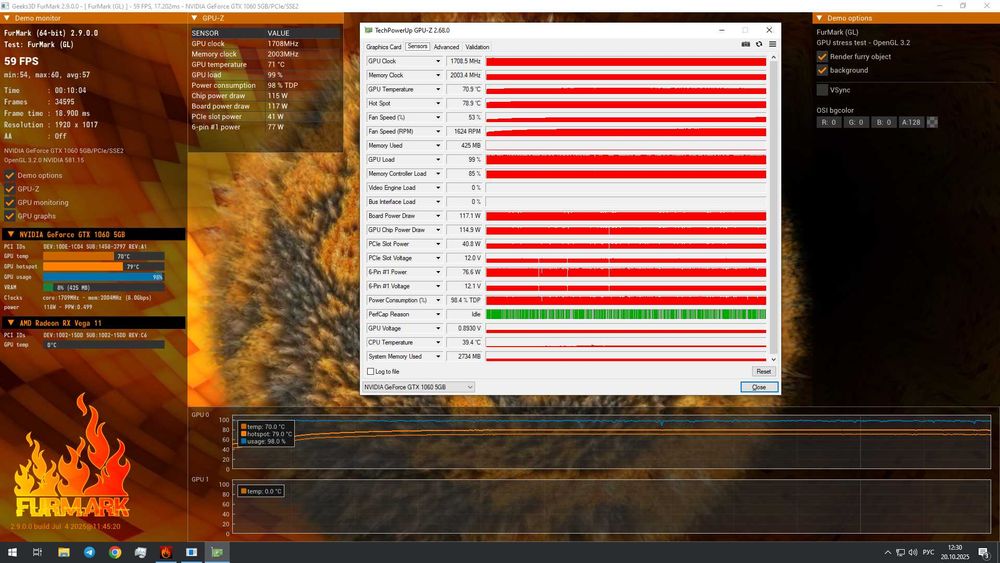This screenshot has width=1000, height=563.
Task: Enable VSync checkbox
Action: [x=822, y=90]
